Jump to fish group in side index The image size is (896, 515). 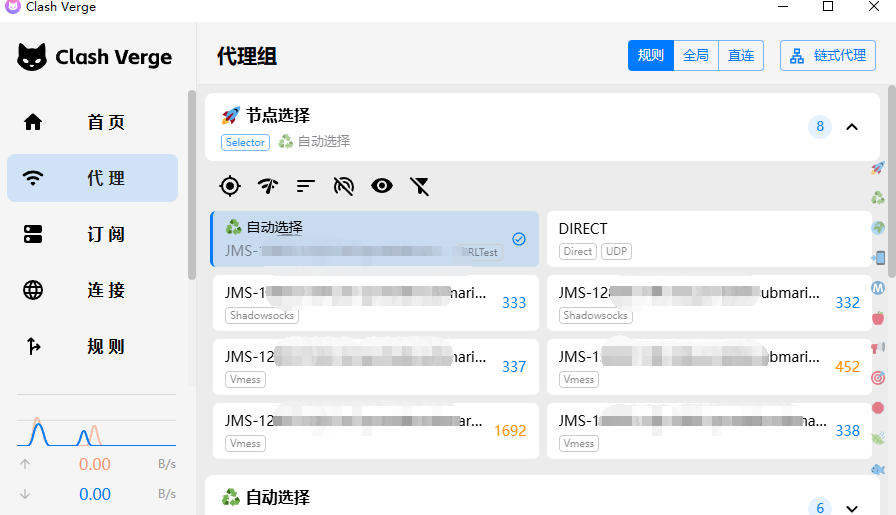(878, 469)
